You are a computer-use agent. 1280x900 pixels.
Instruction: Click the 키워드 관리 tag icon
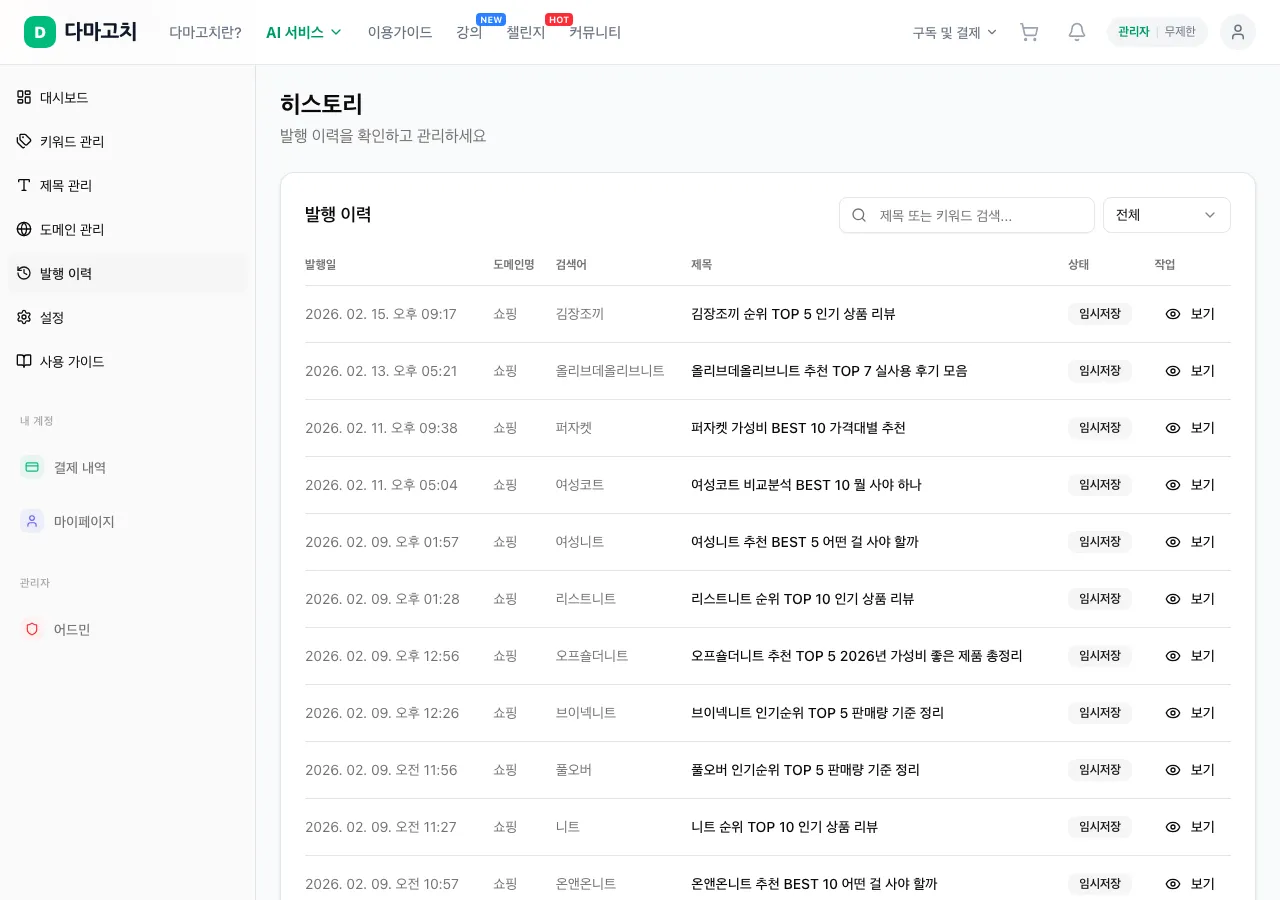coord(24,141)
